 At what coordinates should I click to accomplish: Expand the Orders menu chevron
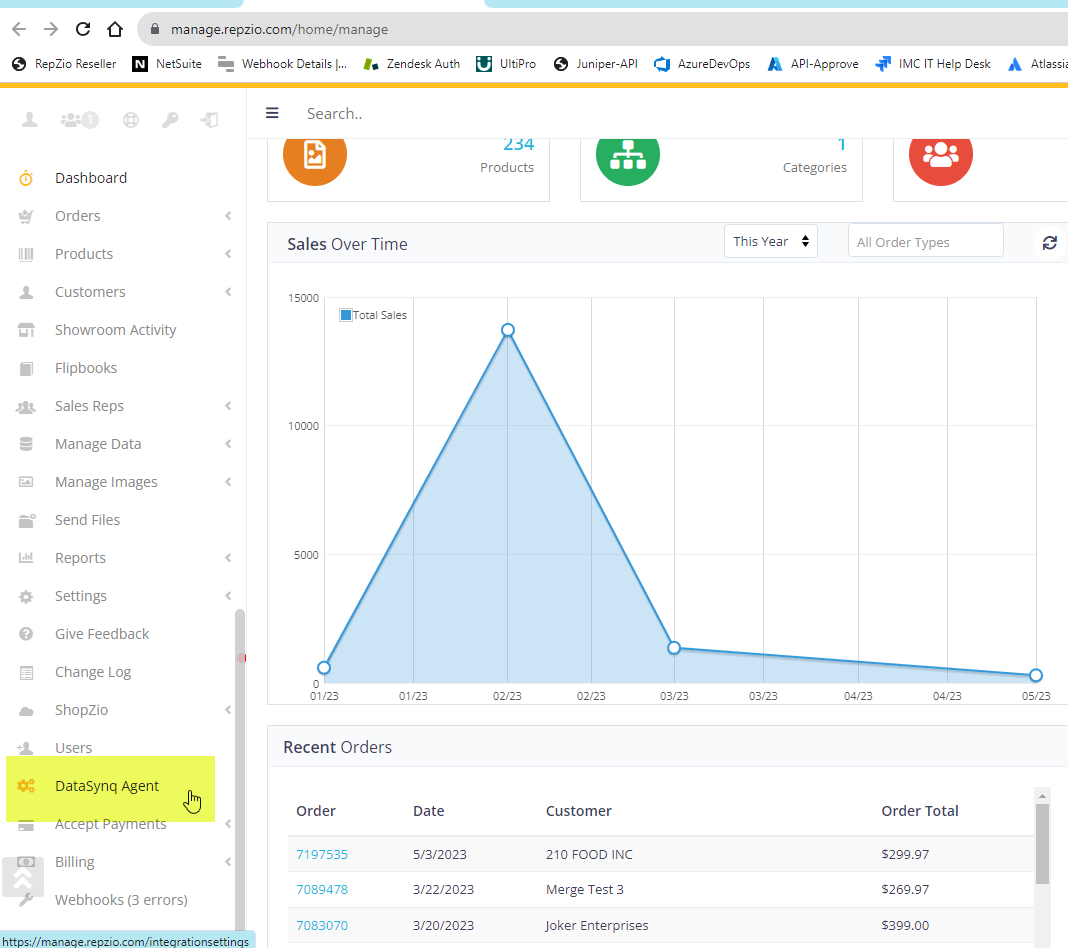tap(228, 216)
